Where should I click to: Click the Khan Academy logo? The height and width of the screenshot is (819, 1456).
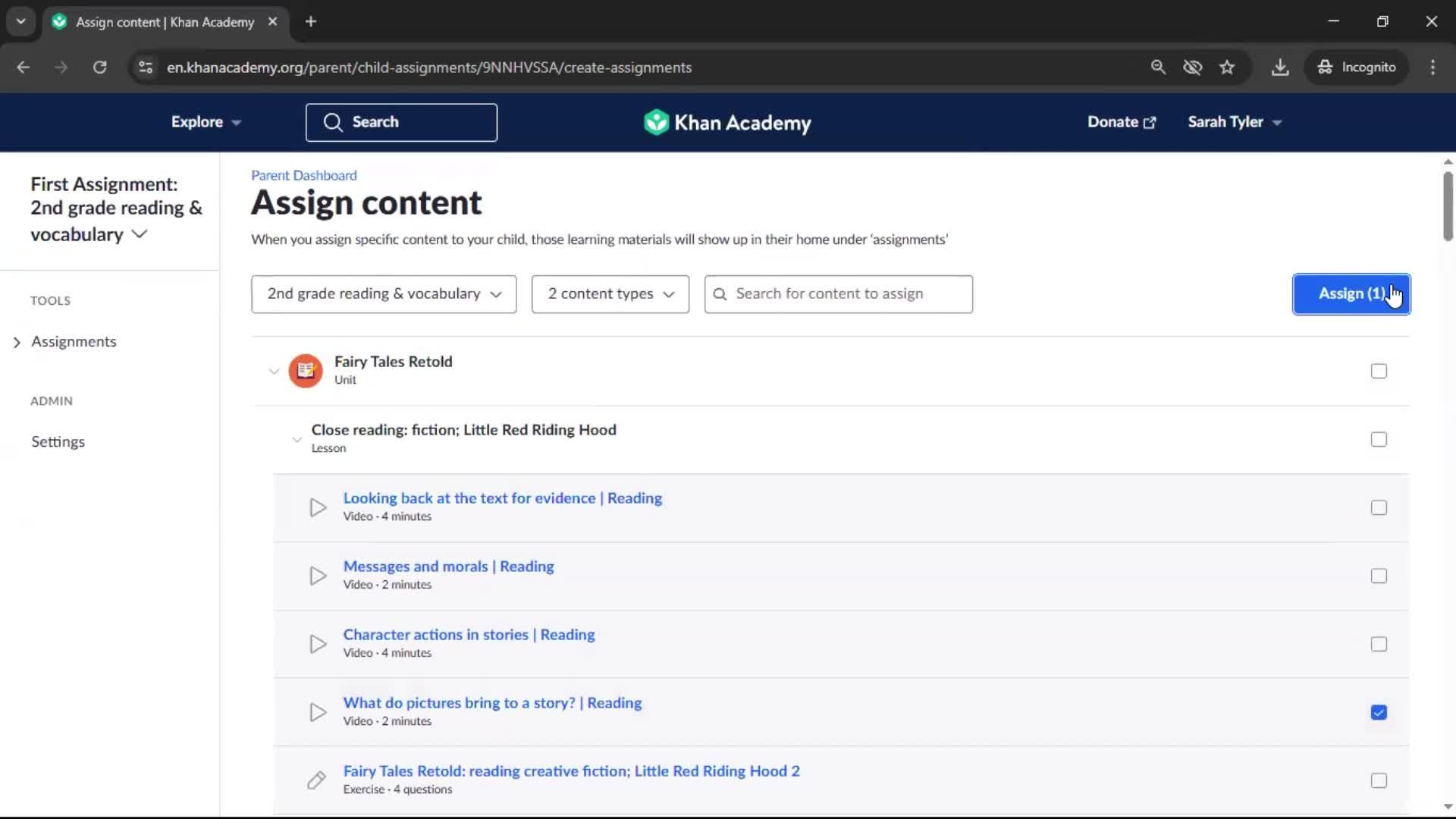[727, 122]
